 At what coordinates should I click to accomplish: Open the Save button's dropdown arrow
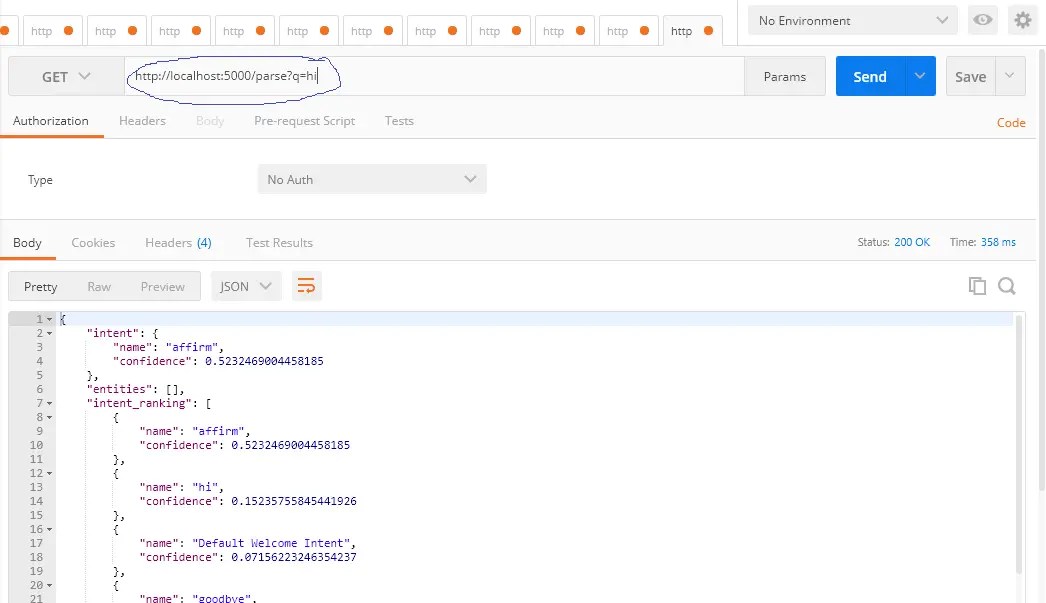click(1010, 75)
